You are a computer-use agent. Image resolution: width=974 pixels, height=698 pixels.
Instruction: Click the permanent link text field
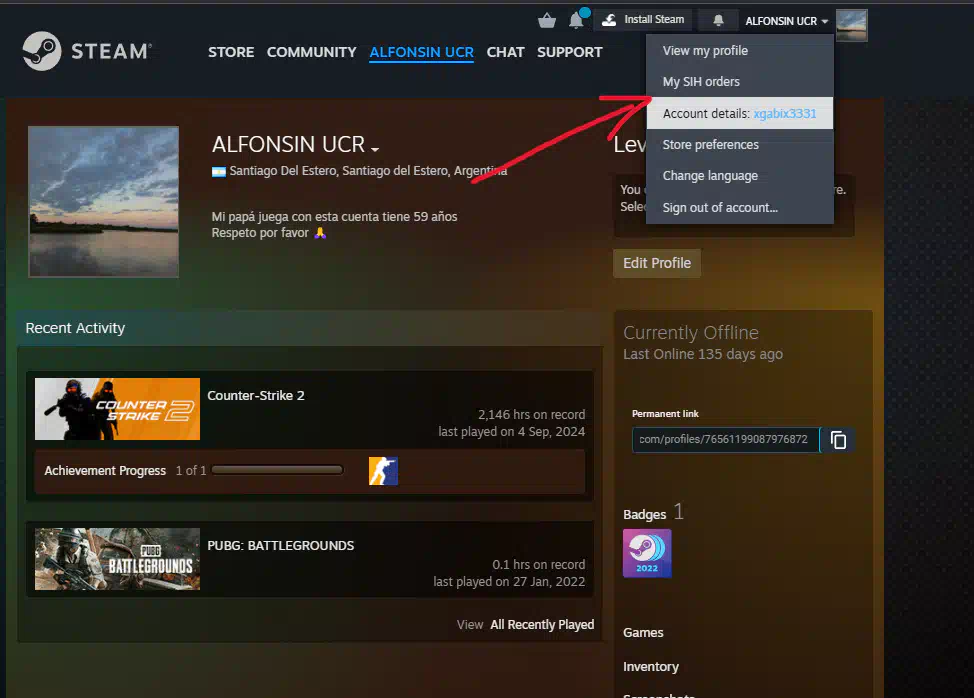(x=724, y=440)
